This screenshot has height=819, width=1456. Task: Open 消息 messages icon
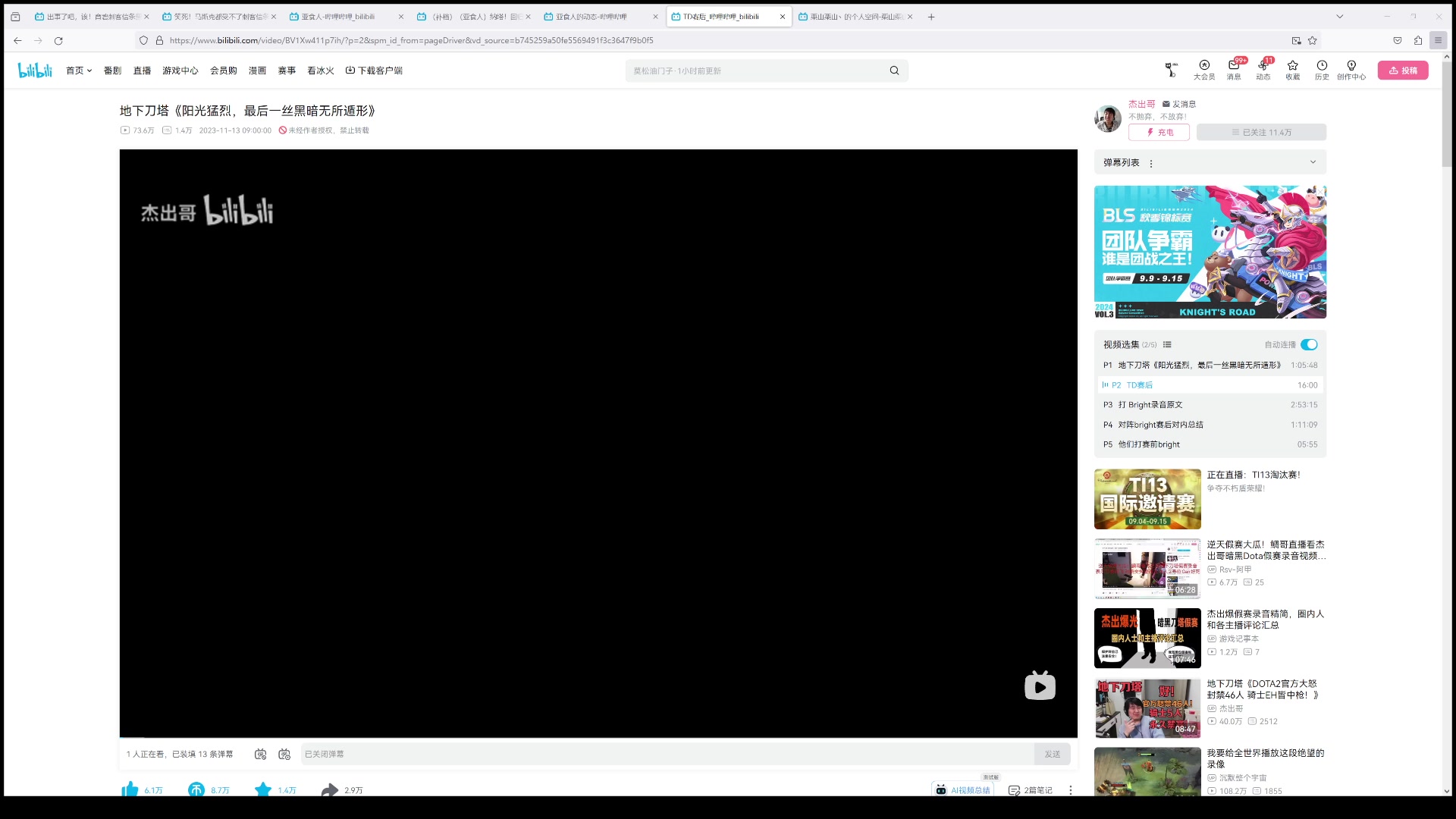pyautogui.click(x=1234, y=70)
